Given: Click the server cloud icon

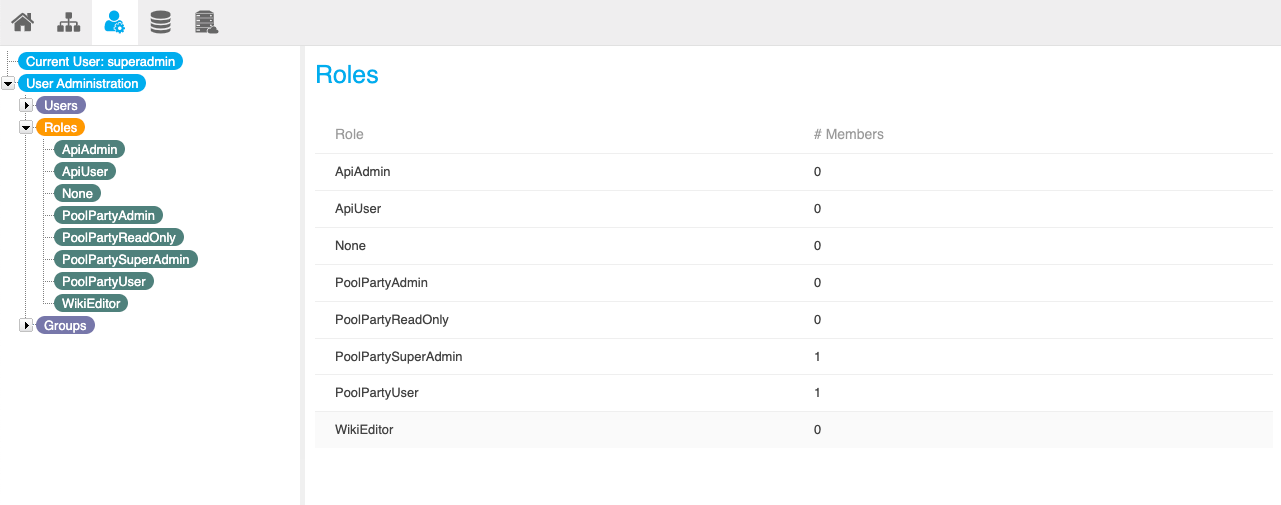Looking at the screenshot, I should click(x=206, y=22).
